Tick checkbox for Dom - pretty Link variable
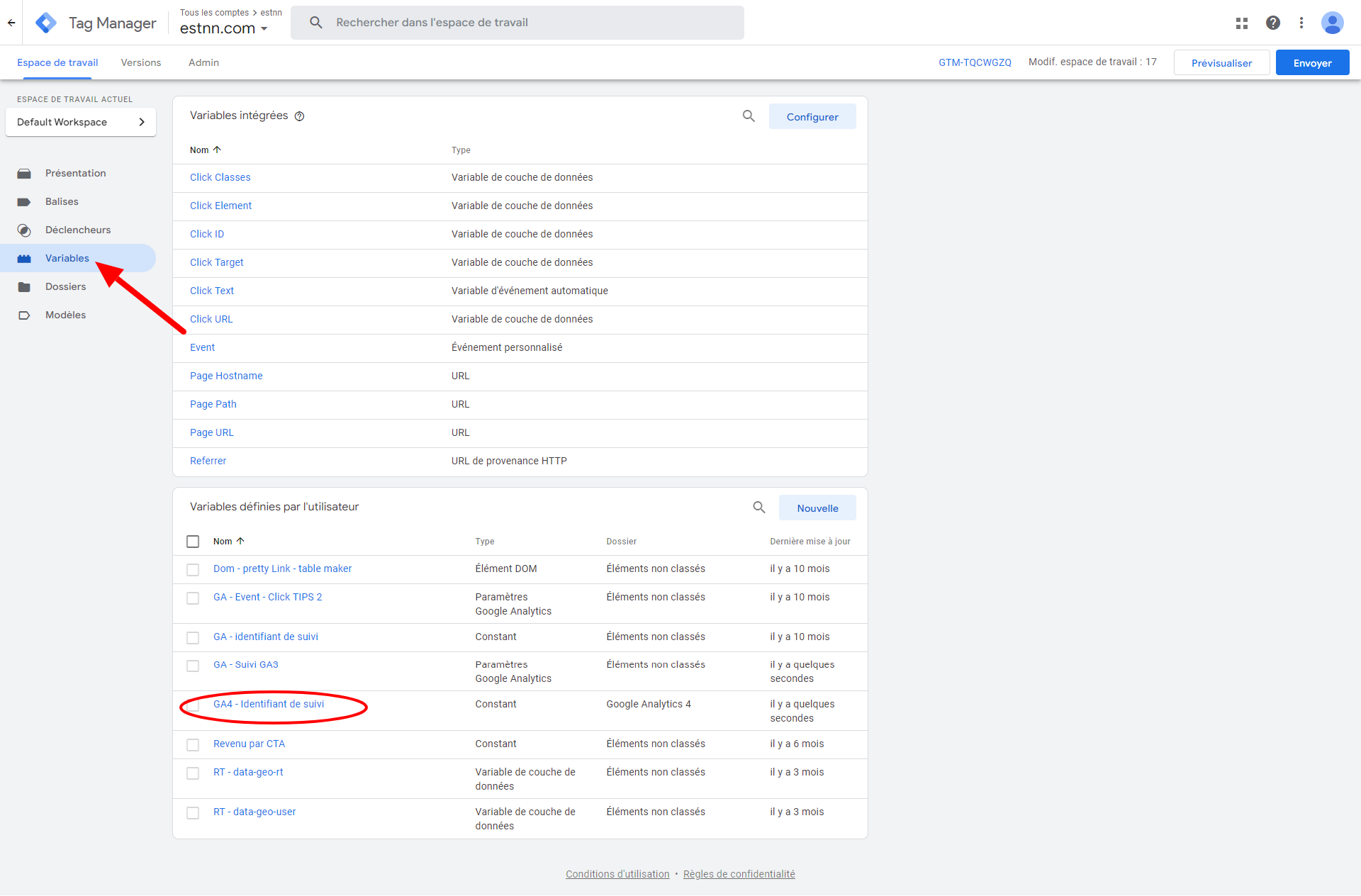Screen dimensions: 1361x896 tap(193, 569)
